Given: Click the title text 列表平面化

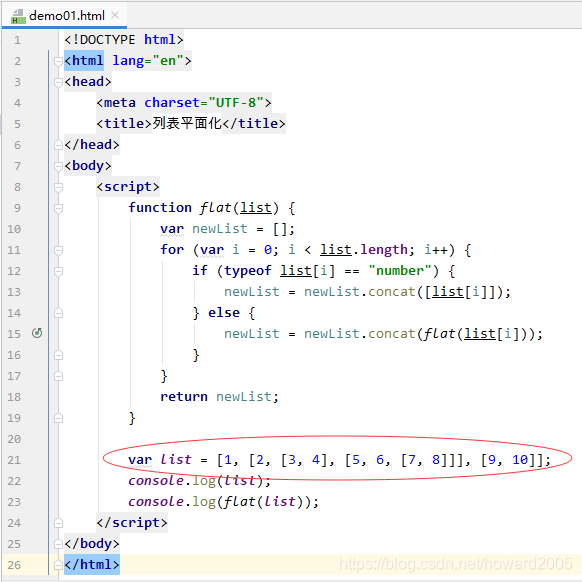Looking at the screenshot, I should [x=187, y=123].
